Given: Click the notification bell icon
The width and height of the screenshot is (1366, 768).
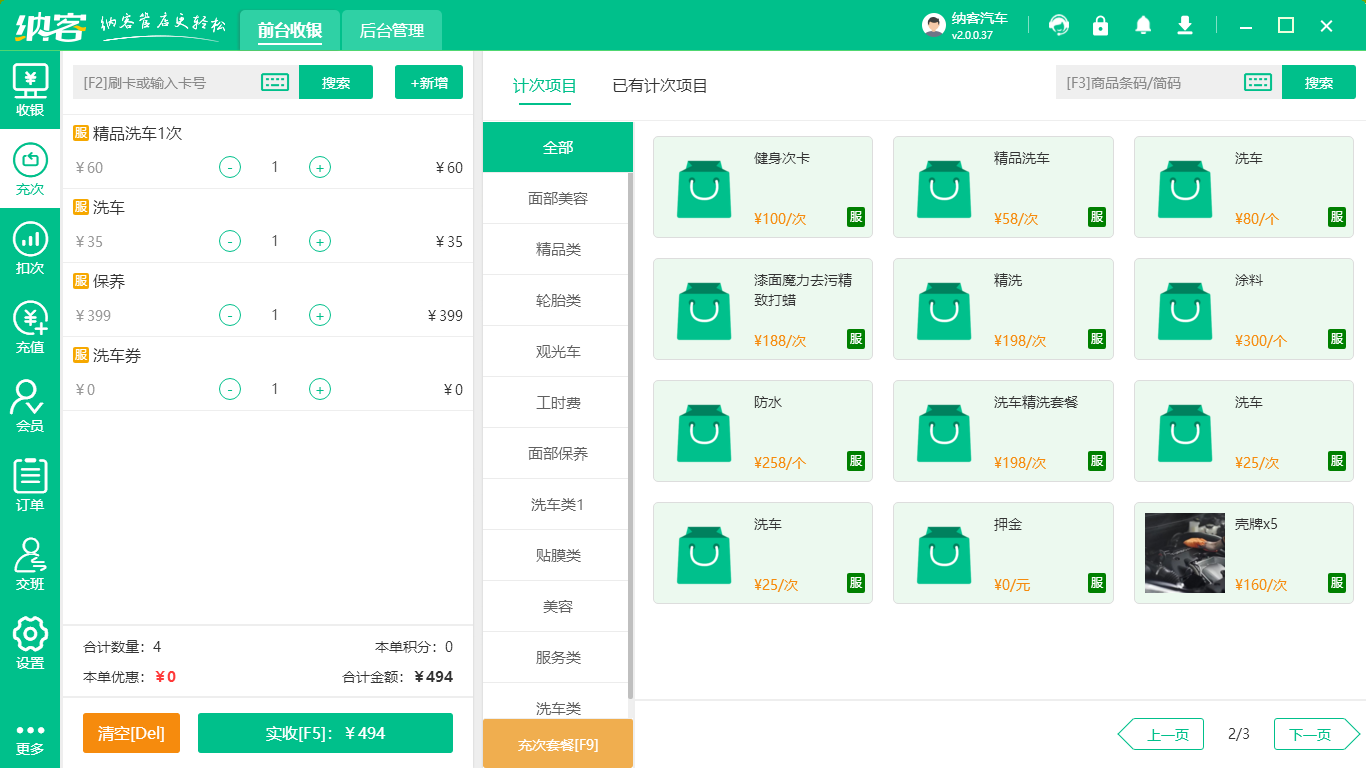Looking at the screenshot, I should [x=1142, y=25].
